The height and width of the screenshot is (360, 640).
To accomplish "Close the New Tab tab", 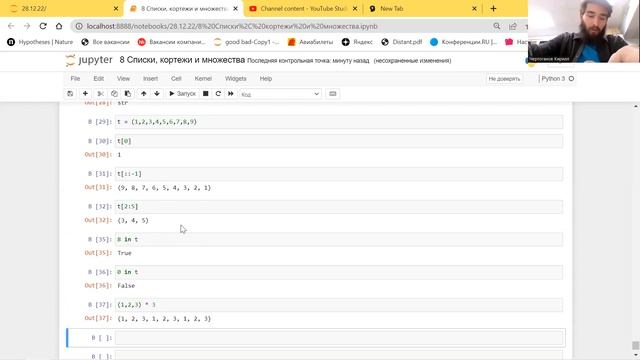I will click(x=474, y=9).
